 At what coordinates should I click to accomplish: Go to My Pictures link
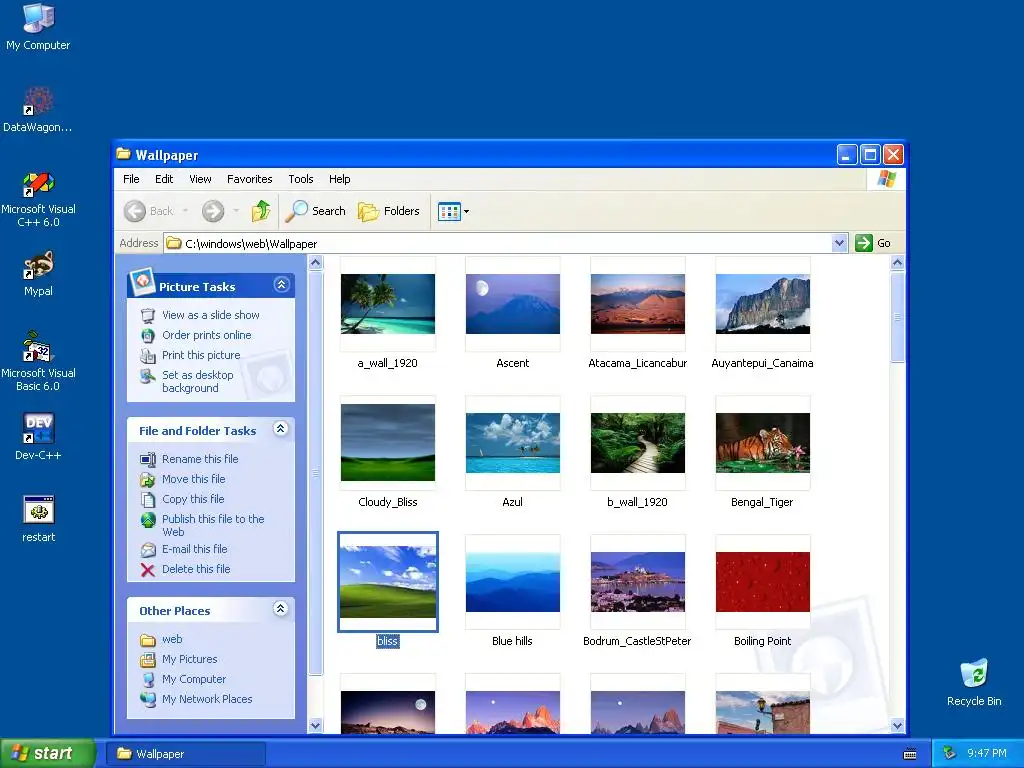(x=189, y=660)
